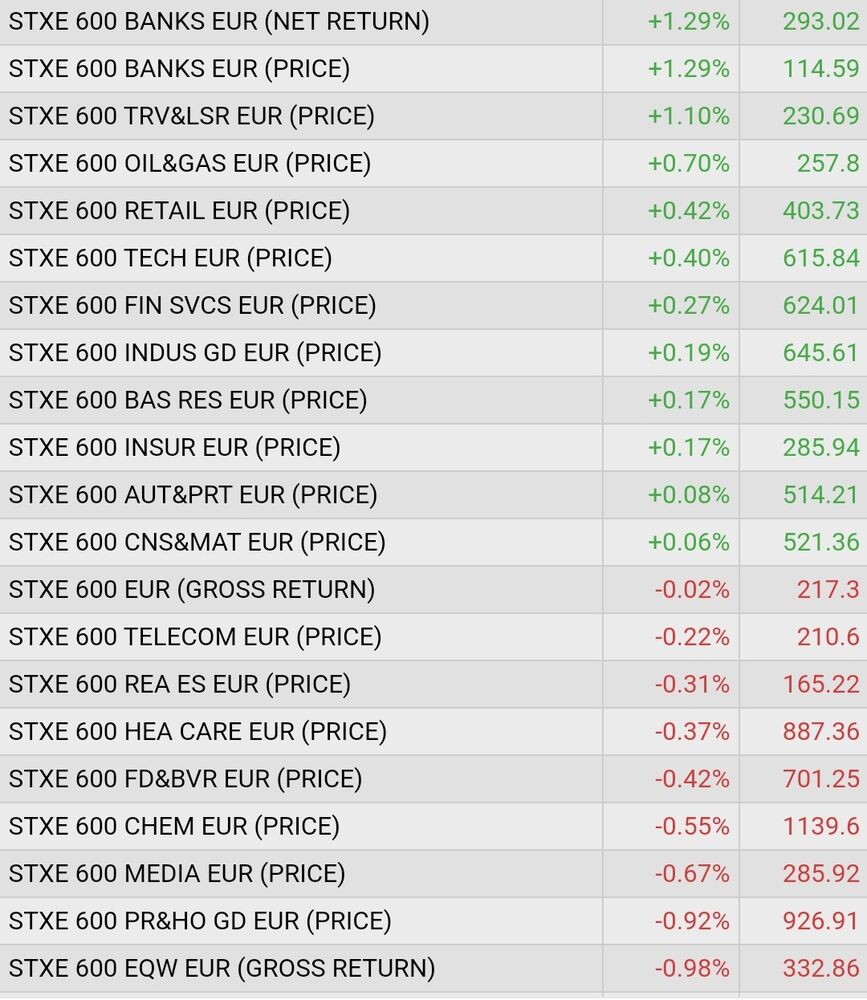Select STXE 600 BAS RES EUR row
This screenshot has width=867, height=1000.
[x=188, y=400]
